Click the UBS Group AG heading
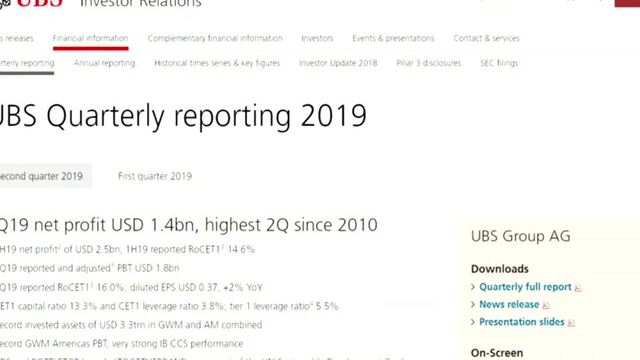Image resolution: width=640 pixels, height=360 pixels. (x=520, y=236)
